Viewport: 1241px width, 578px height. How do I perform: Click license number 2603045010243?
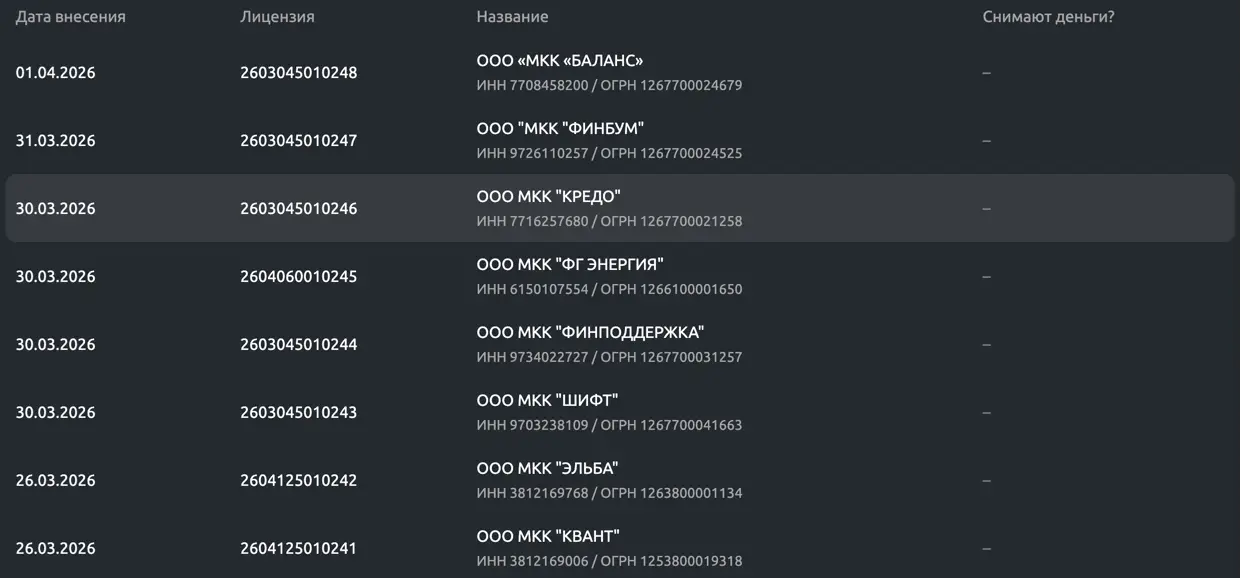(298, 413)
